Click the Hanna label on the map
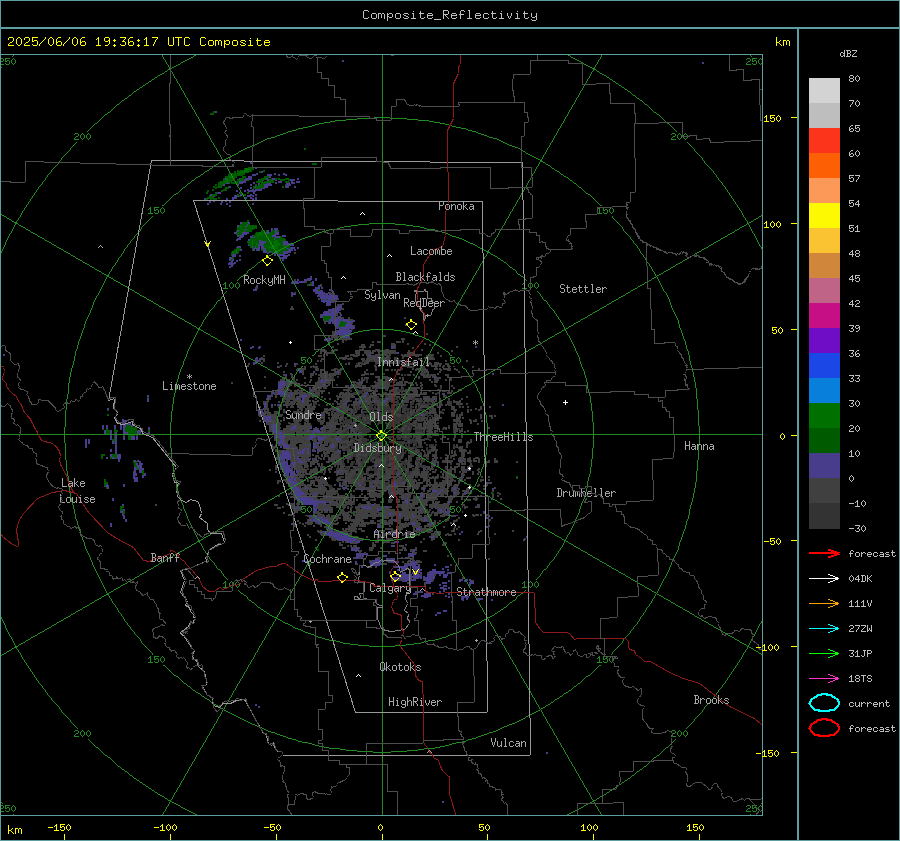This screenshot has height=841, width=900. (x=699, y=445)
